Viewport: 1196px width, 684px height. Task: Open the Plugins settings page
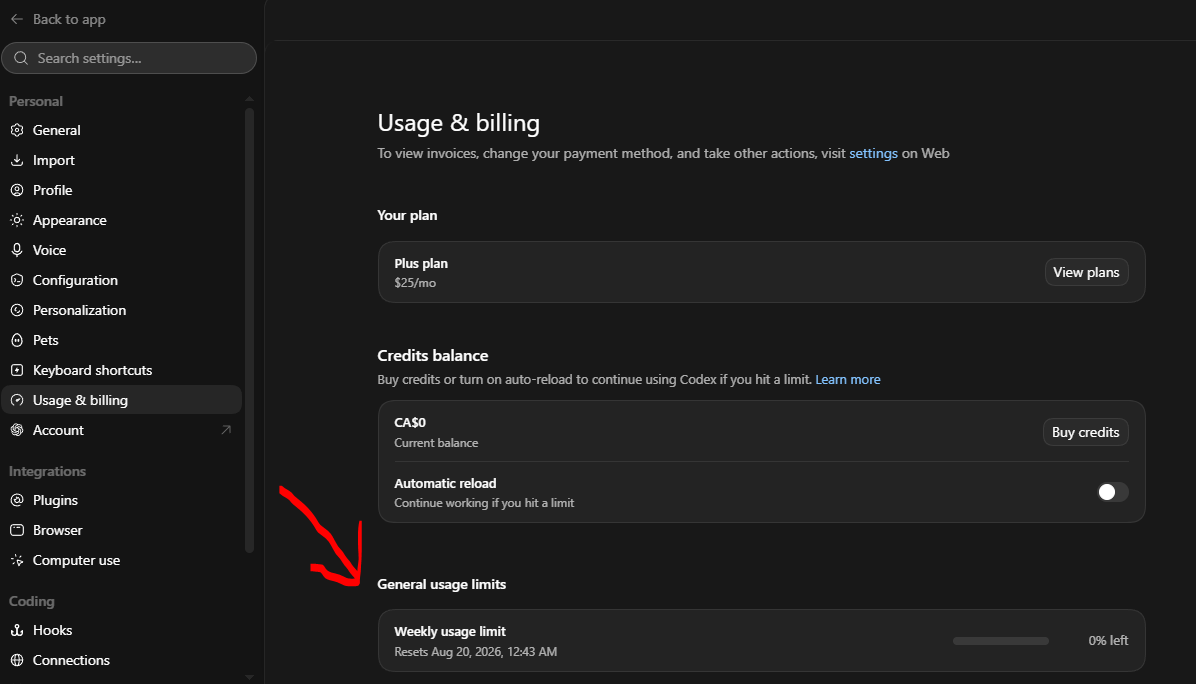click(x=122, y=500)
